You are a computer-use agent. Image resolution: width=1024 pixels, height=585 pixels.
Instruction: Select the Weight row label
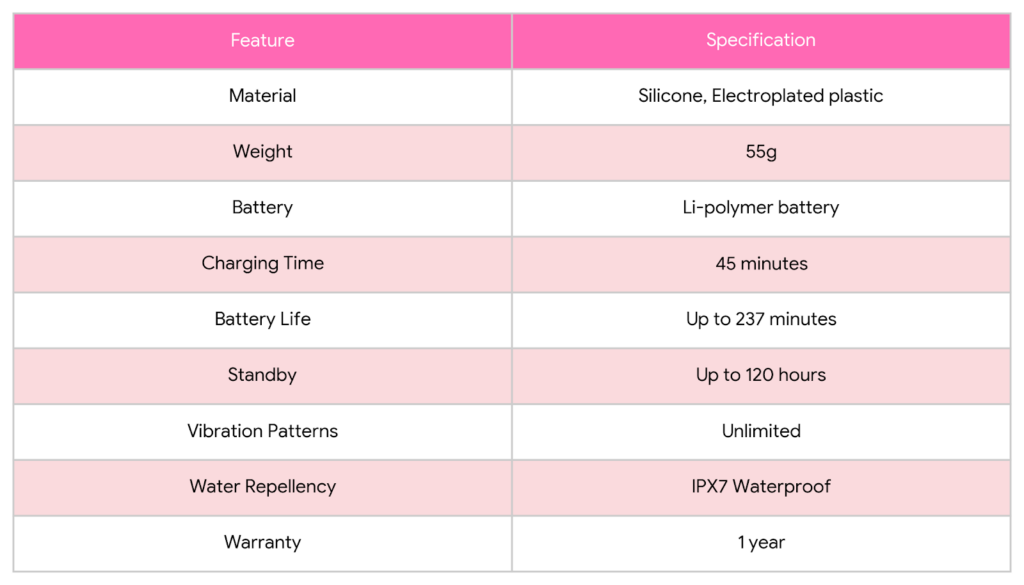tap(262, 152)
